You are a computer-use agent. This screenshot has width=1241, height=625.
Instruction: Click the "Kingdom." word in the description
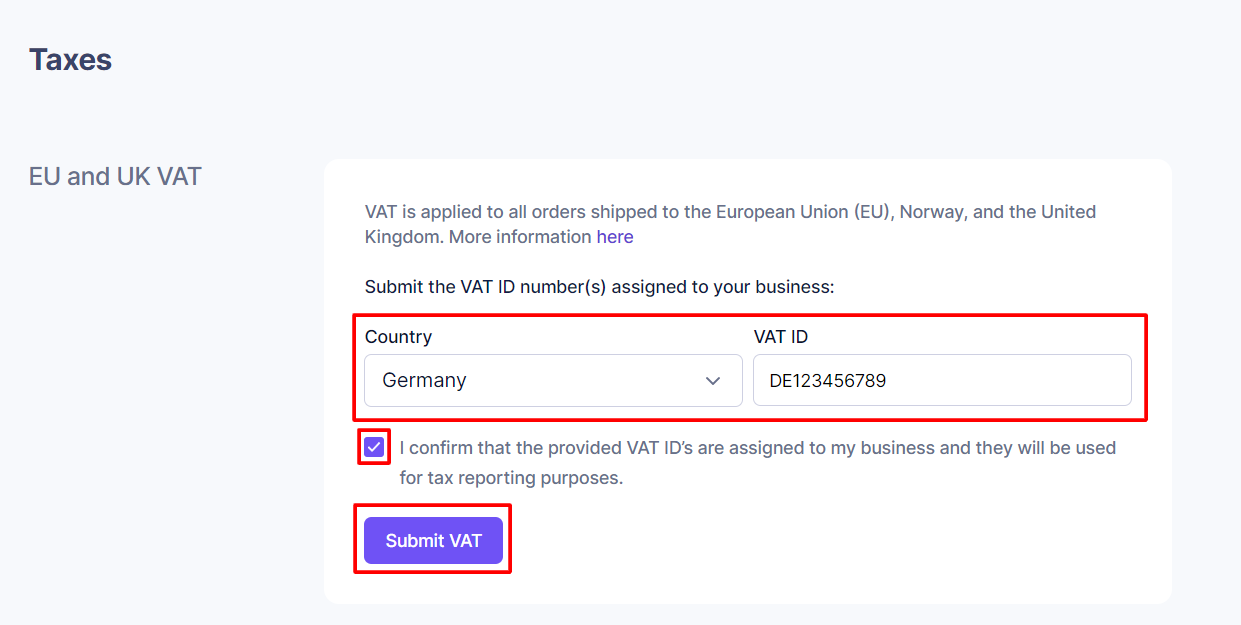pos(404,237)
